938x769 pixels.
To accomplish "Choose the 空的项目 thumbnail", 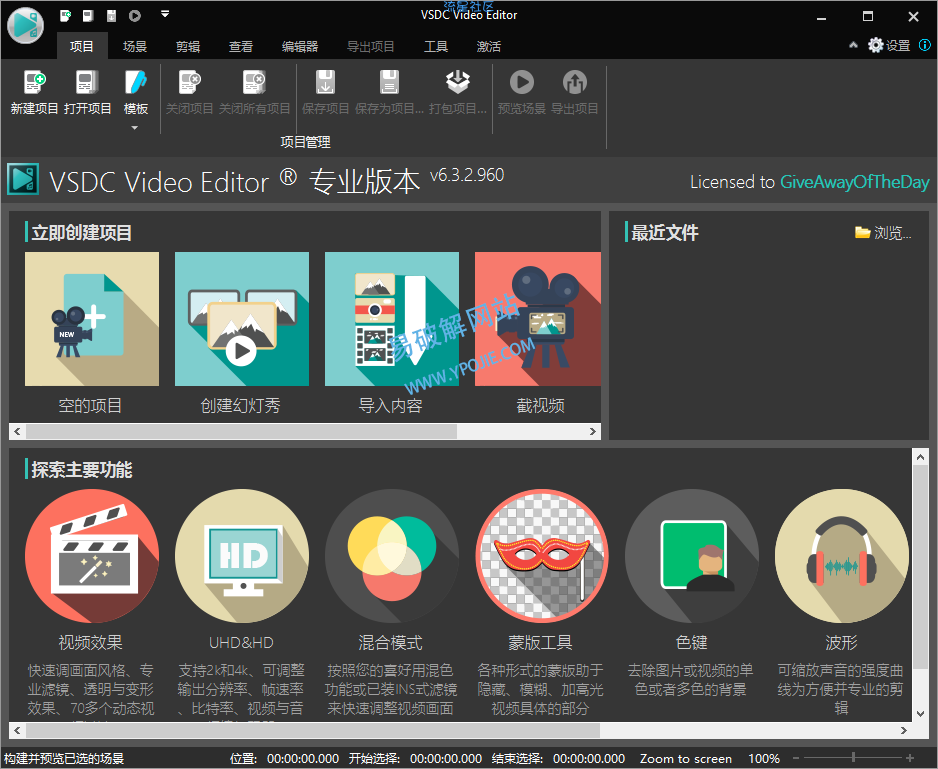I will [92, 319].
